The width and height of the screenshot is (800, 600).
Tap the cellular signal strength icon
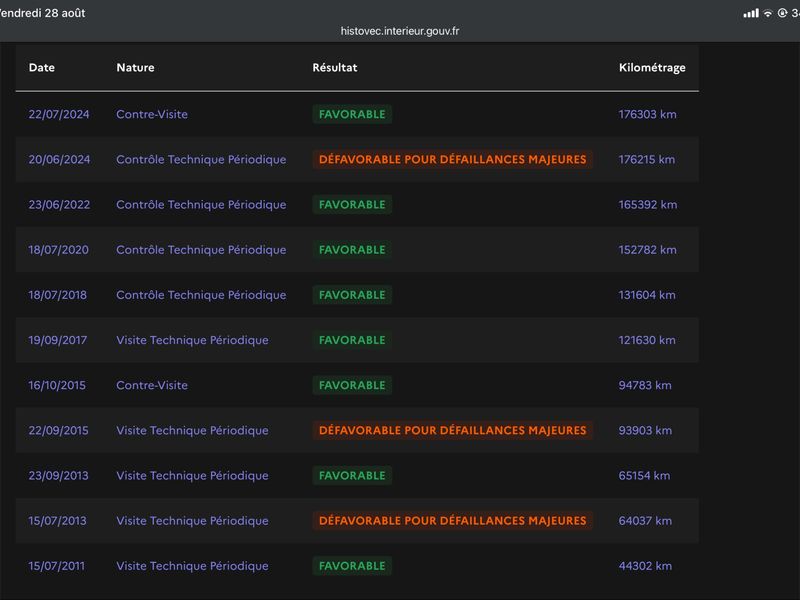[x=751, y=13]
